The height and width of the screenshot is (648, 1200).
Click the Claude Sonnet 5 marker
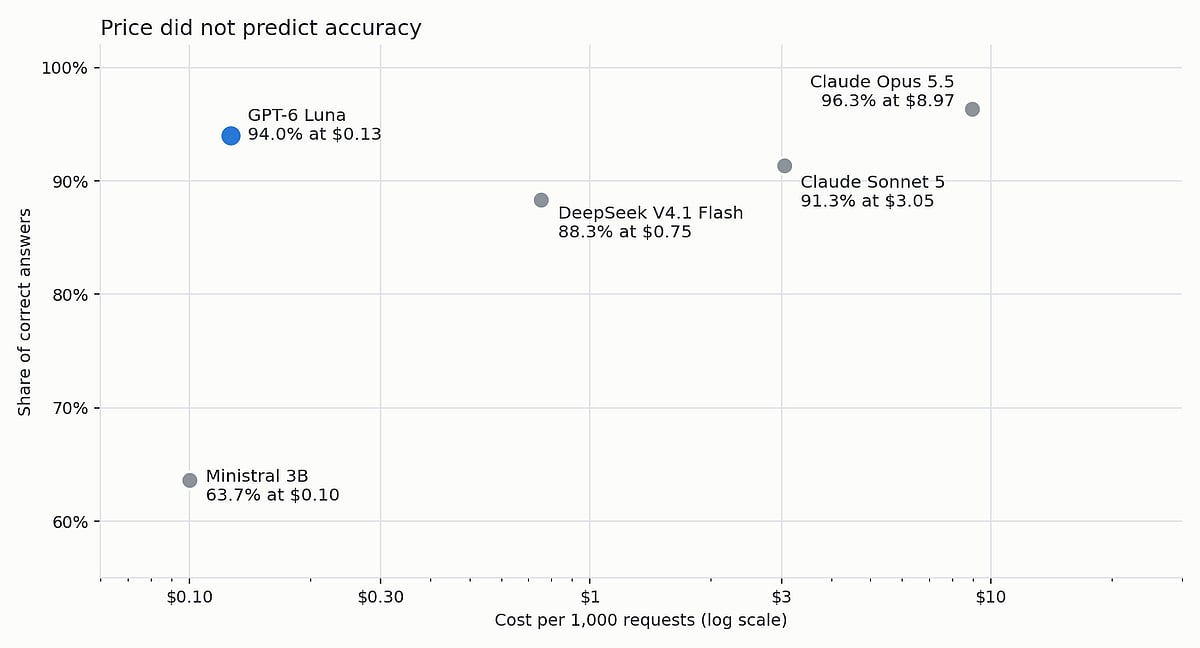coord(784,166)
